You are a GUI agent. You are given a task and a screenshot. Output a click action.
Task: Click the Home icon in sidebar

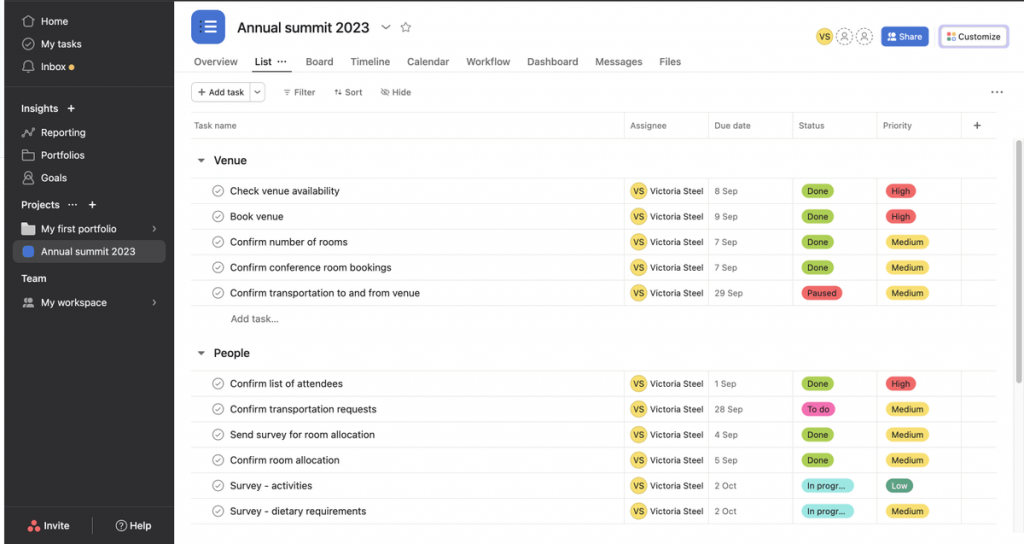coord(28,21)
